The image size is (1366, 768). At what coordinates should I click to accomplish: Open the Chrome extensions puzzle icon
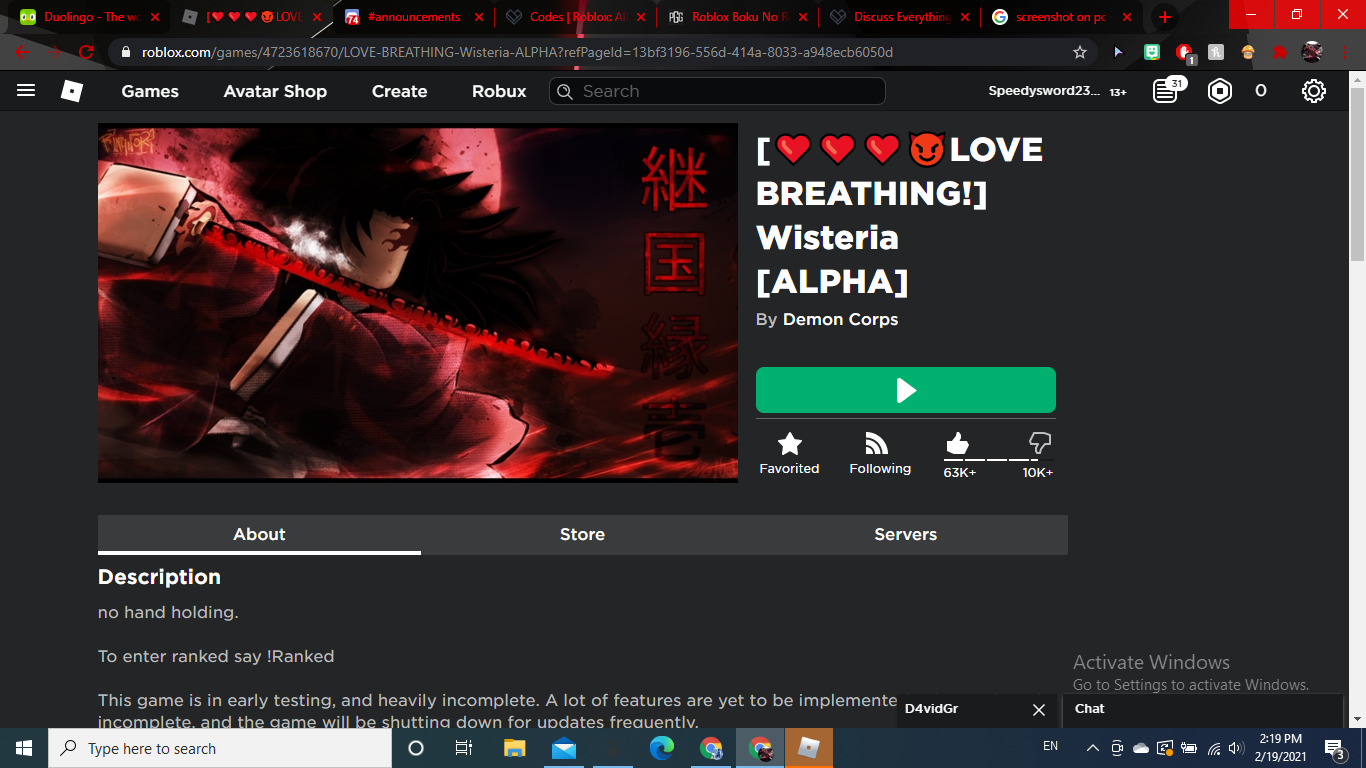1280,52
